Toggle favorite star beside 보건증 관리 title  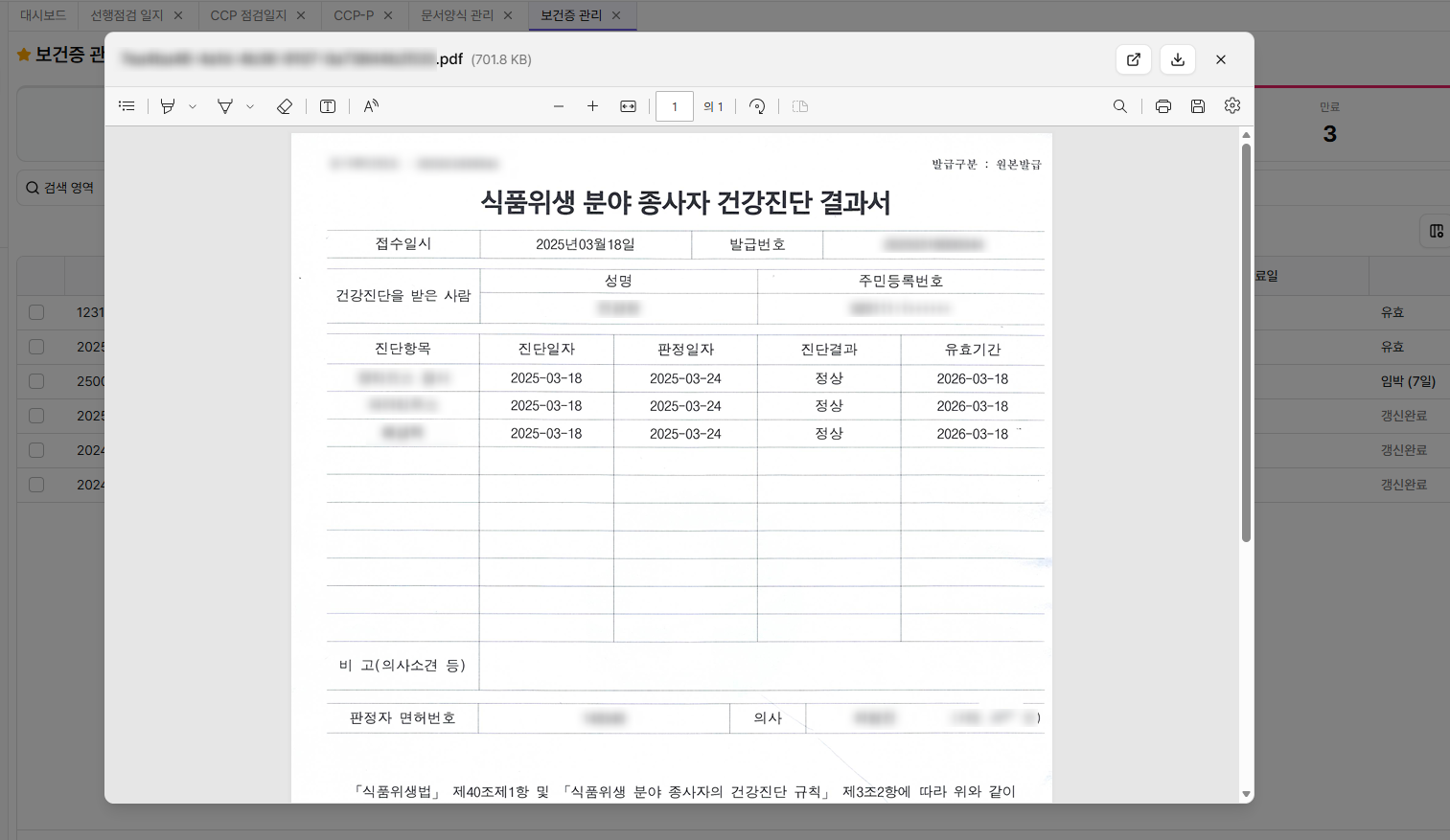[24, 55]
